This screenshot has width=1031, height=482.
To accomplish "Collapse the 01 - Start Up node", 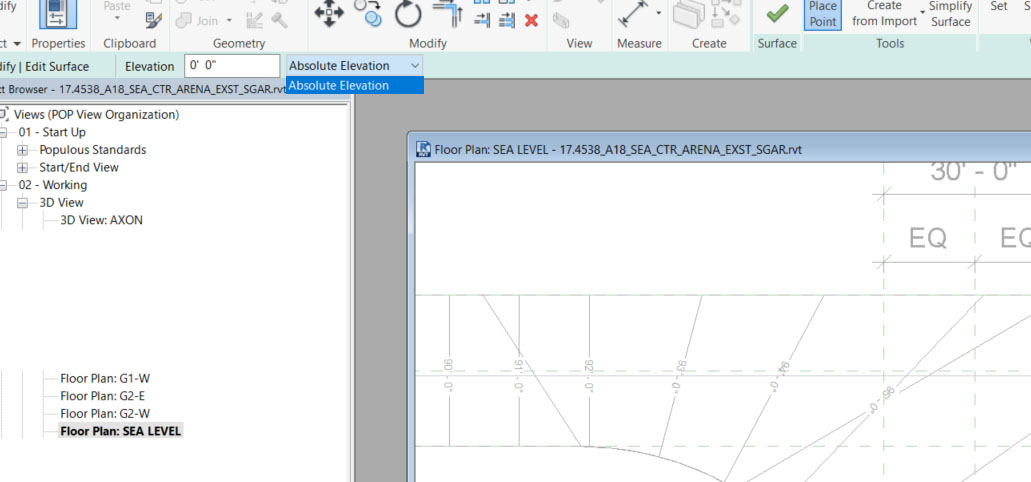I will pyautogui.click(x=2, y=132).
